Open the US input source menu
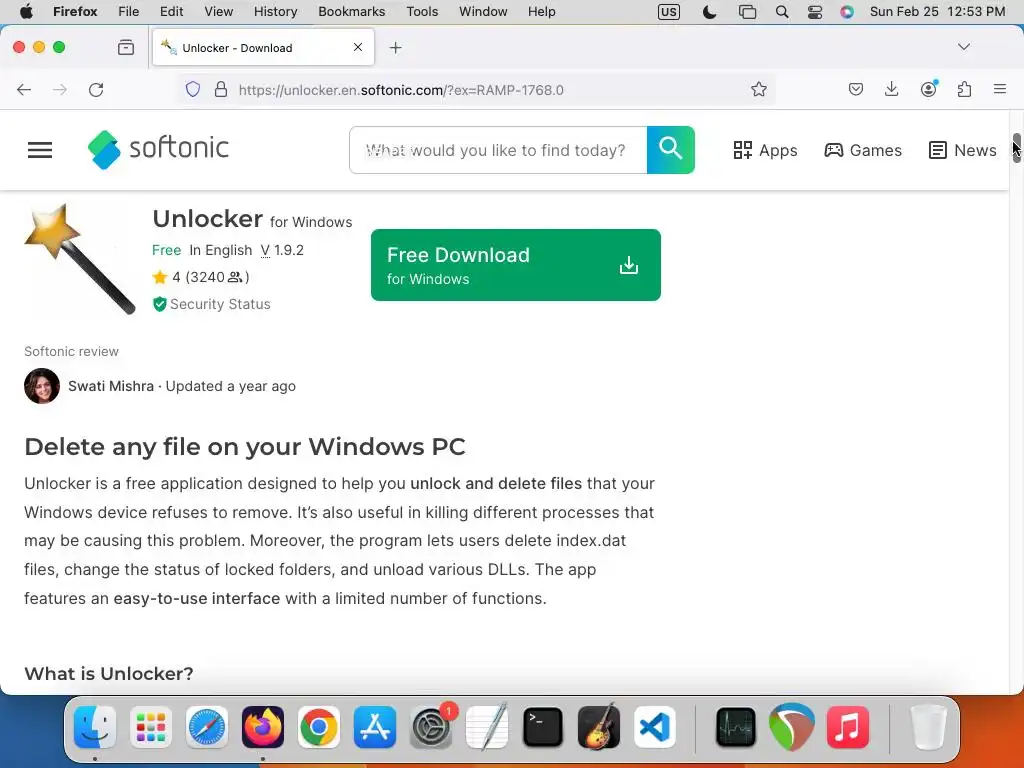This screenshot has width=1024, height=768. pyautogui.click(x=669, y=12)
